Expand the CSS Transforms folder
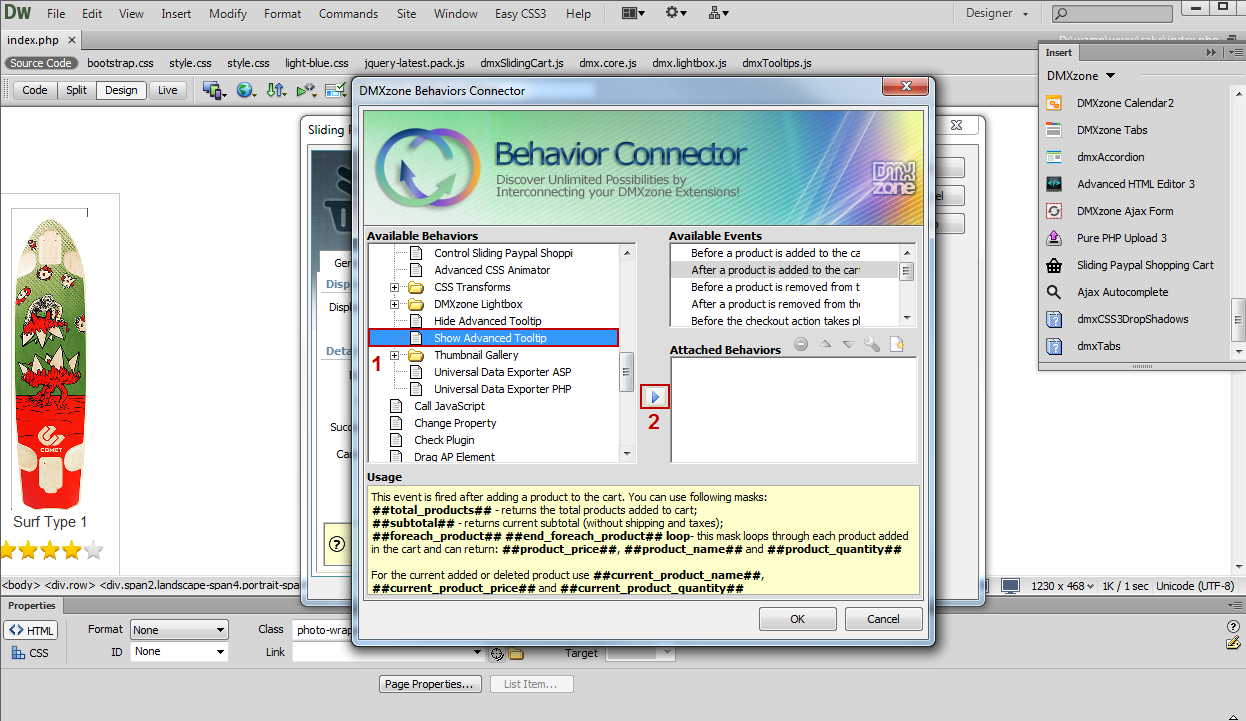 tap(395, 287)
